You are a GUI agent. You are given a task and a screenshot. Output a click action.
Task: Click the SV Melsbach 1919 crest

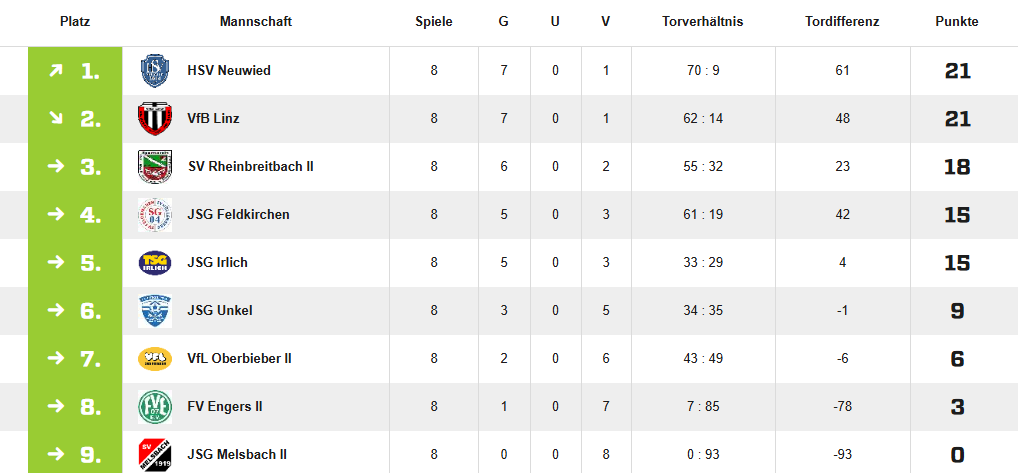pyautogui.click(x=155, y=455)
